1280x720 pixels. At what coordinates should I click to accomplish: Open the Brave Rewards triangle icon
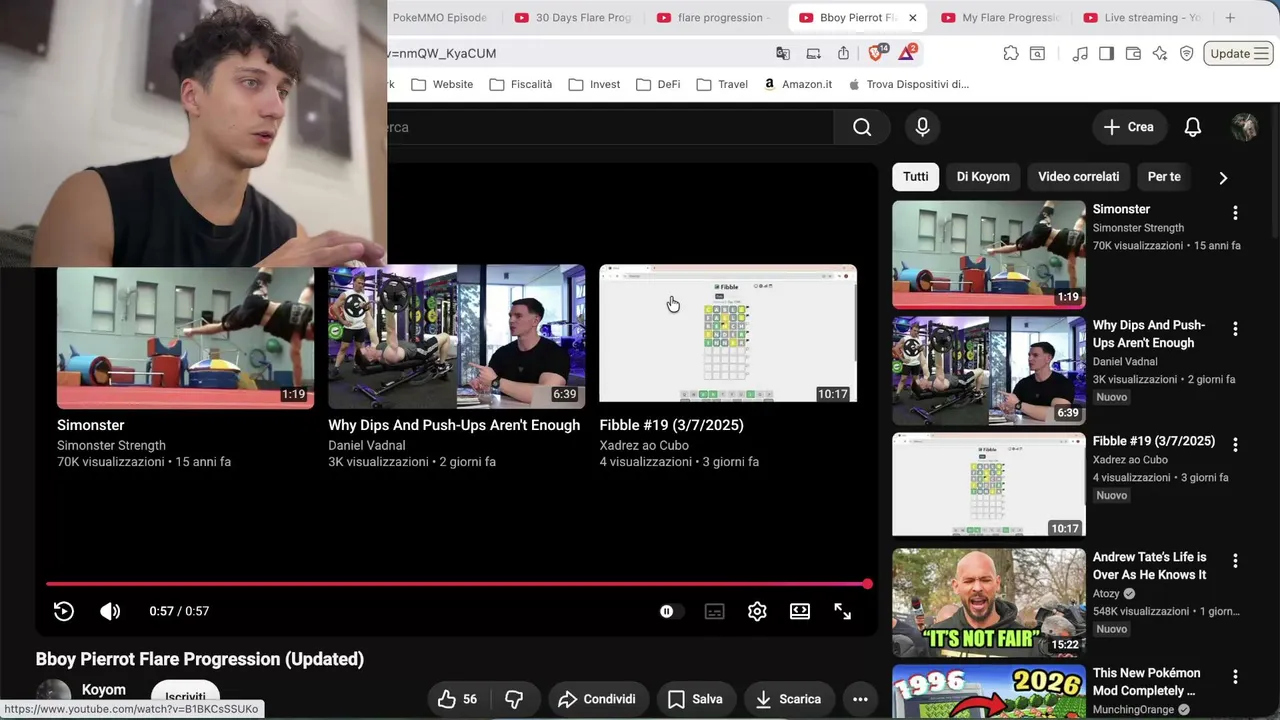(x=908, y=53)
